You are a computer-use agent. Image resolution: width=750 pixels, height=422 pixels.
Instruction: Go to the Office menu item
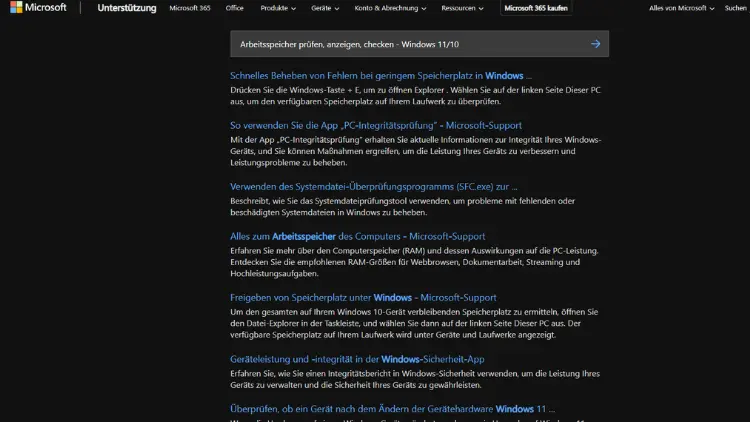coord(234,8)
